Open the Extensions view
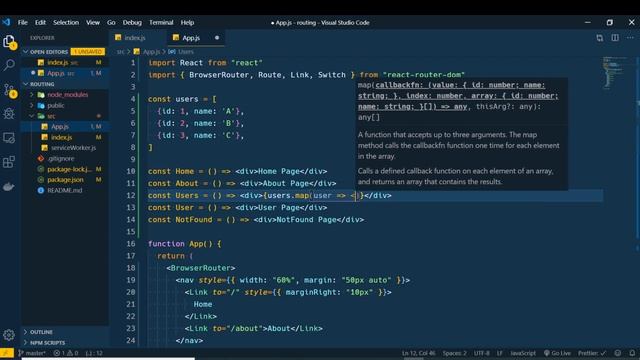This screenshot has width=640, height=360. [9, 162]
